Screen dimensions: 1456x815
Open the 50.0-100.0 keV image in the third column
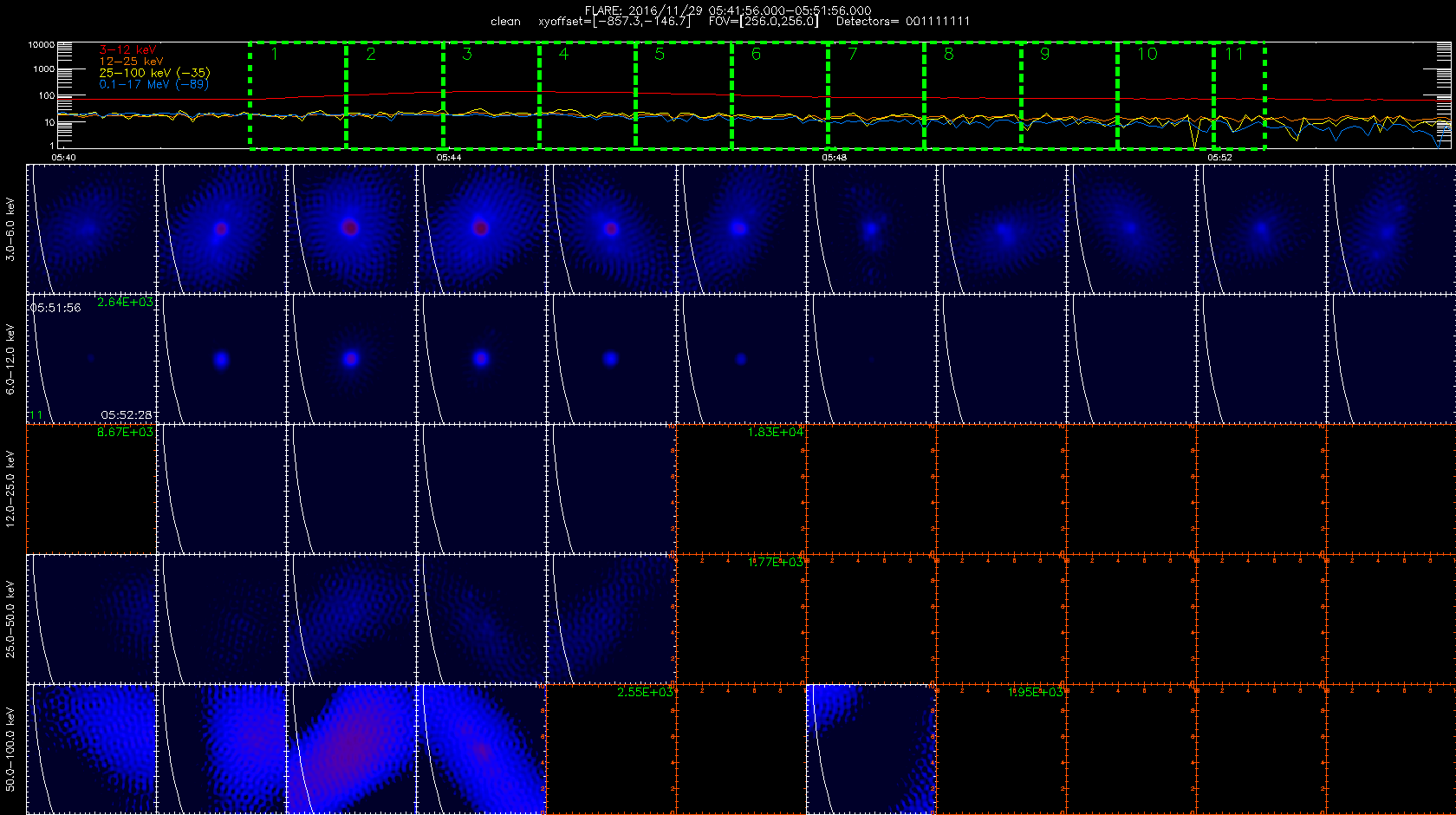351,749
